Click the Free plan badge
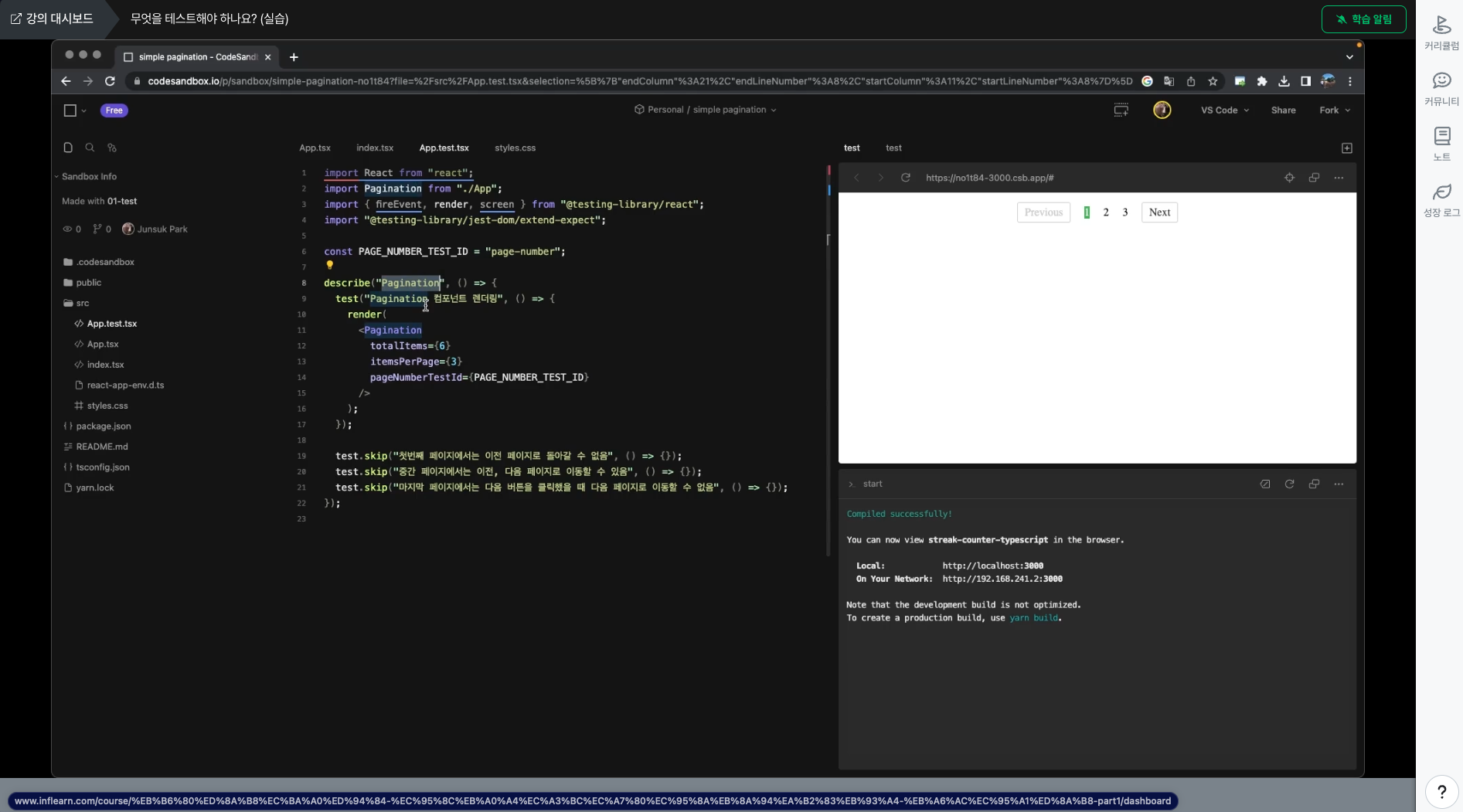1463x812 pixels. 114,110
